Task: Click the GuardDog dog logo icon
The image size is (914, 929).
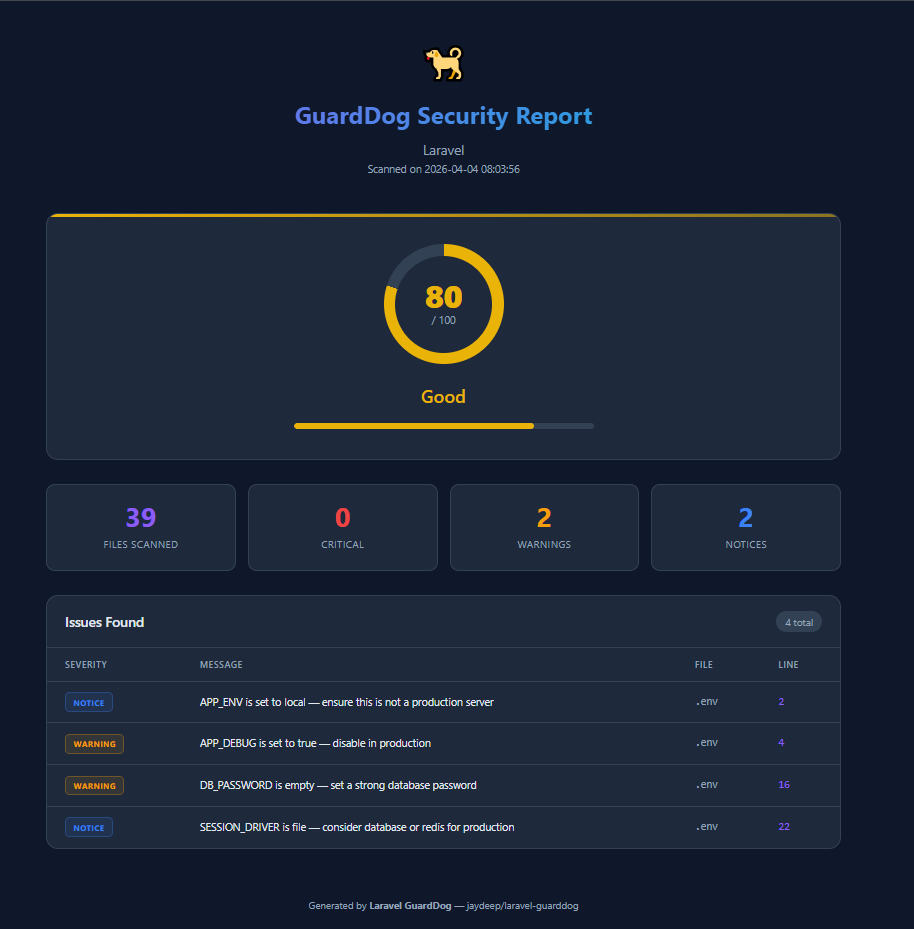Action: [443, 64]
